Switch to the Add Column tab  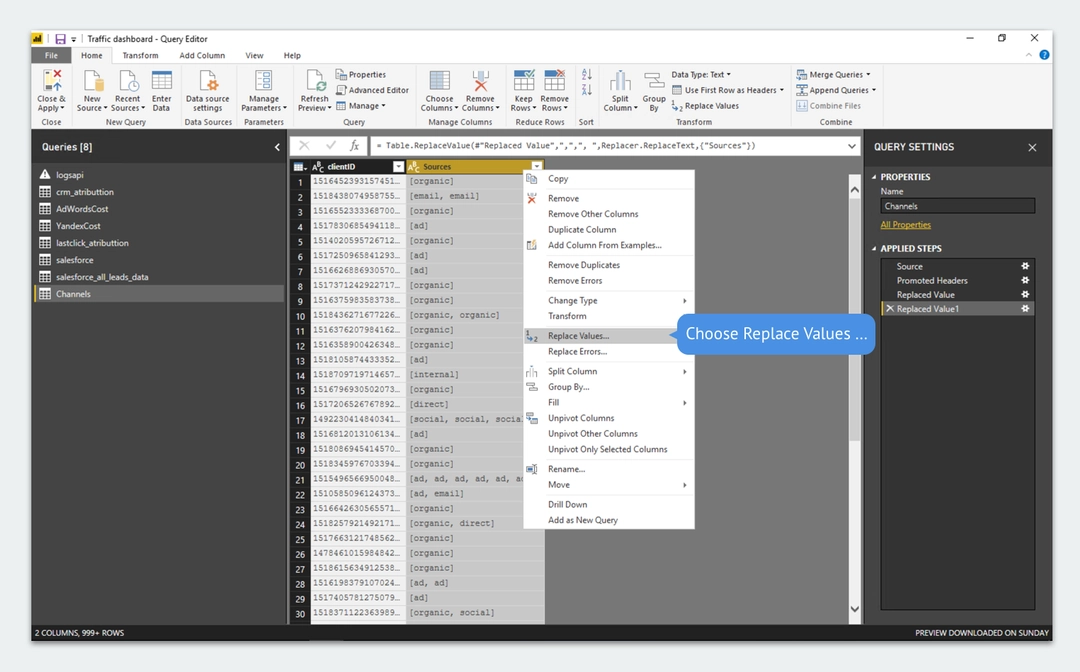pyautogui.click(x=202, y=56)
